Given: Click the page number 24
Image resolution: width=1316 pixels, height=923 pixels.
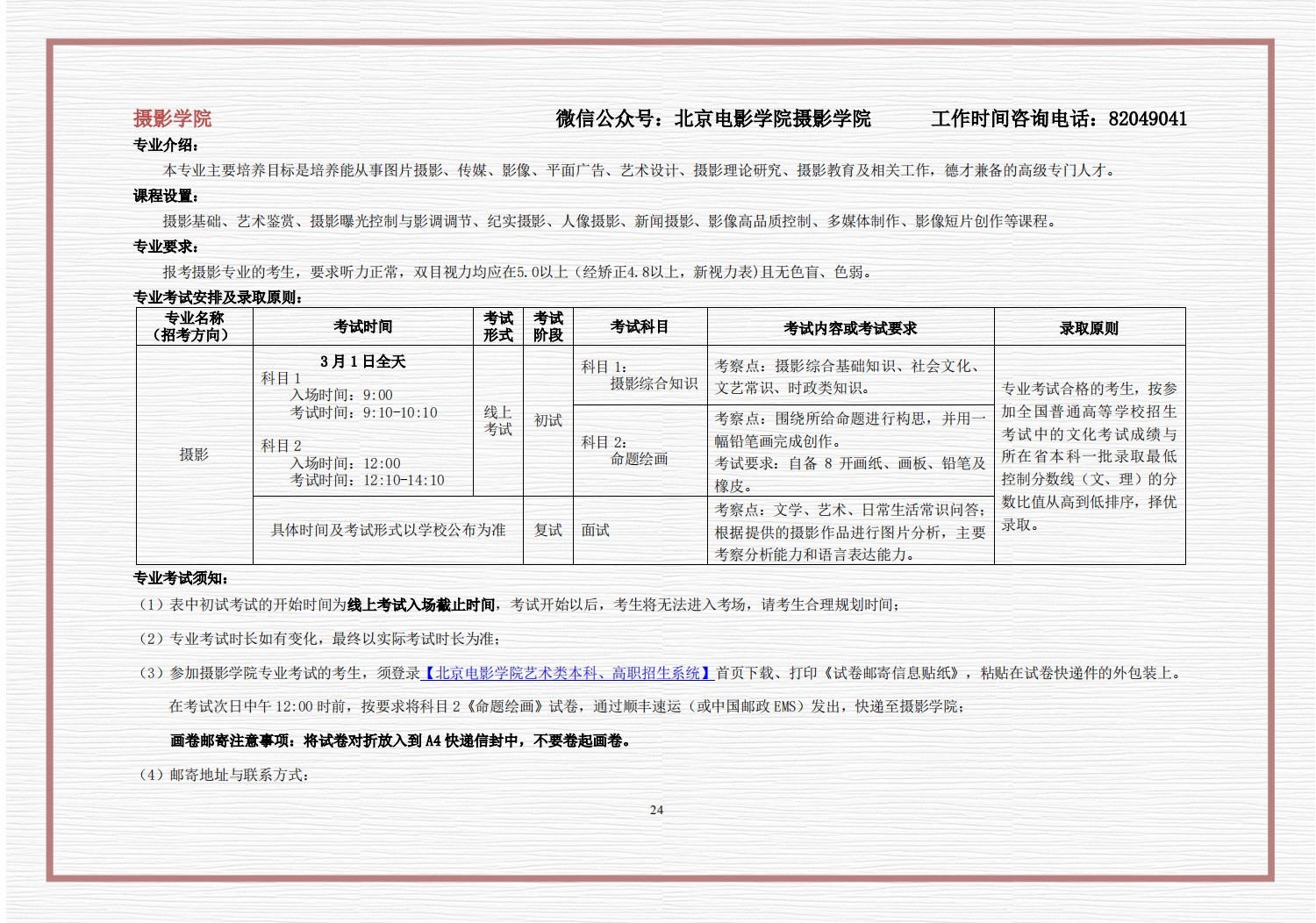Looking at the screenshot, I should pyautogui.click(x=656, y=810).
